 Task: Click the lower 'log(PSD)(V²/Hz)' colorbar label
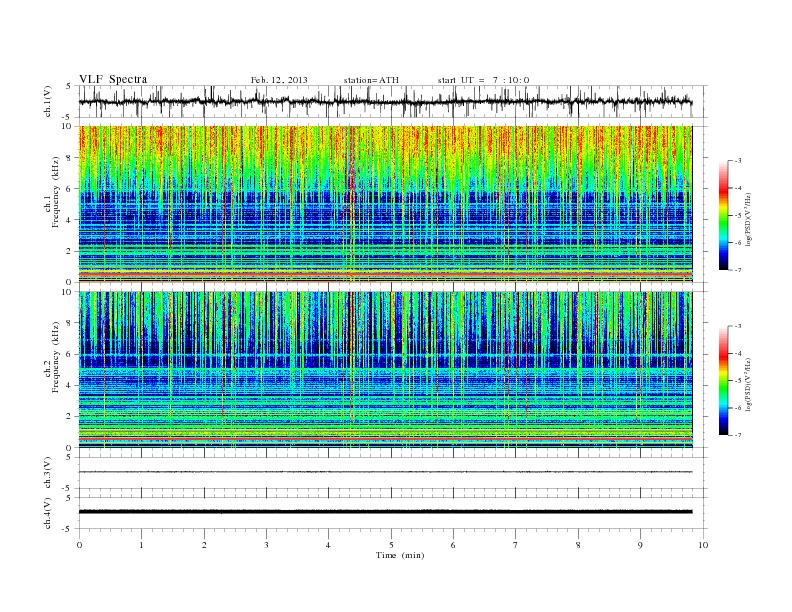[x=750, y=383]
